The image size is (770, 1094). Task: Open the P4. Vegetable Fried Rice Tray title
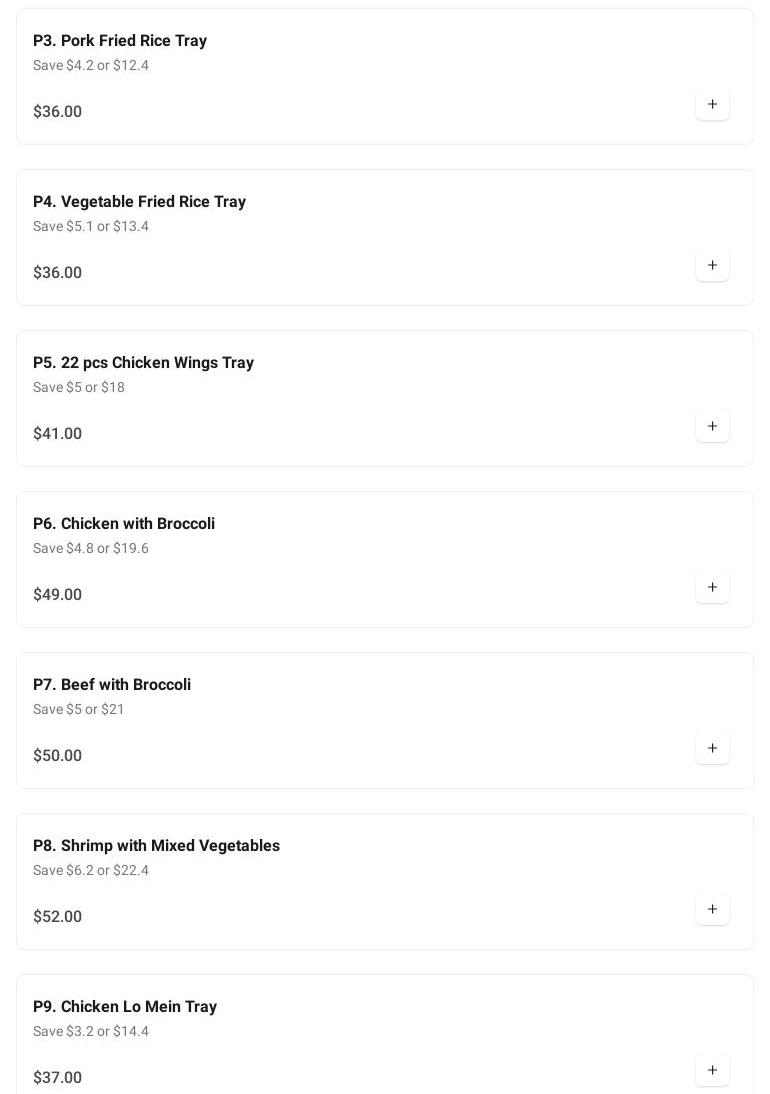pyautogui.click(x=139, y=202)
